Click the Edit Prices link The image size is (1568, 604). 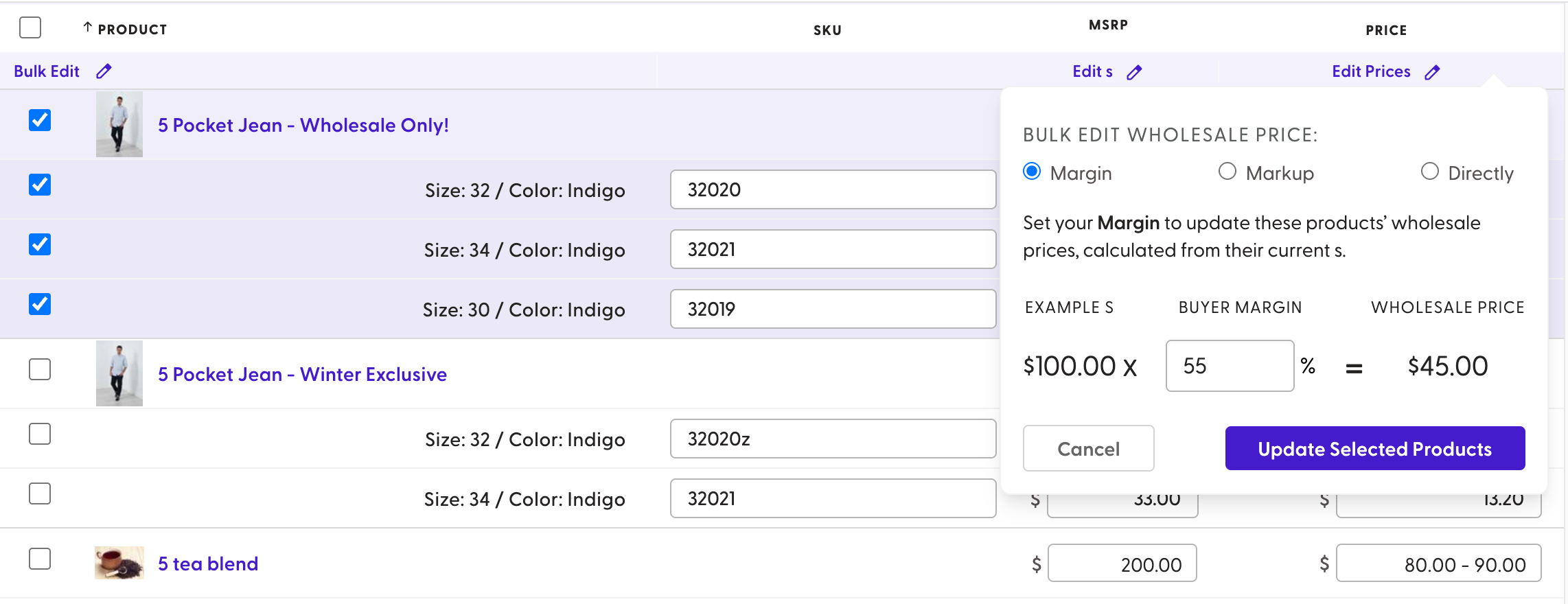[1371, 71]
